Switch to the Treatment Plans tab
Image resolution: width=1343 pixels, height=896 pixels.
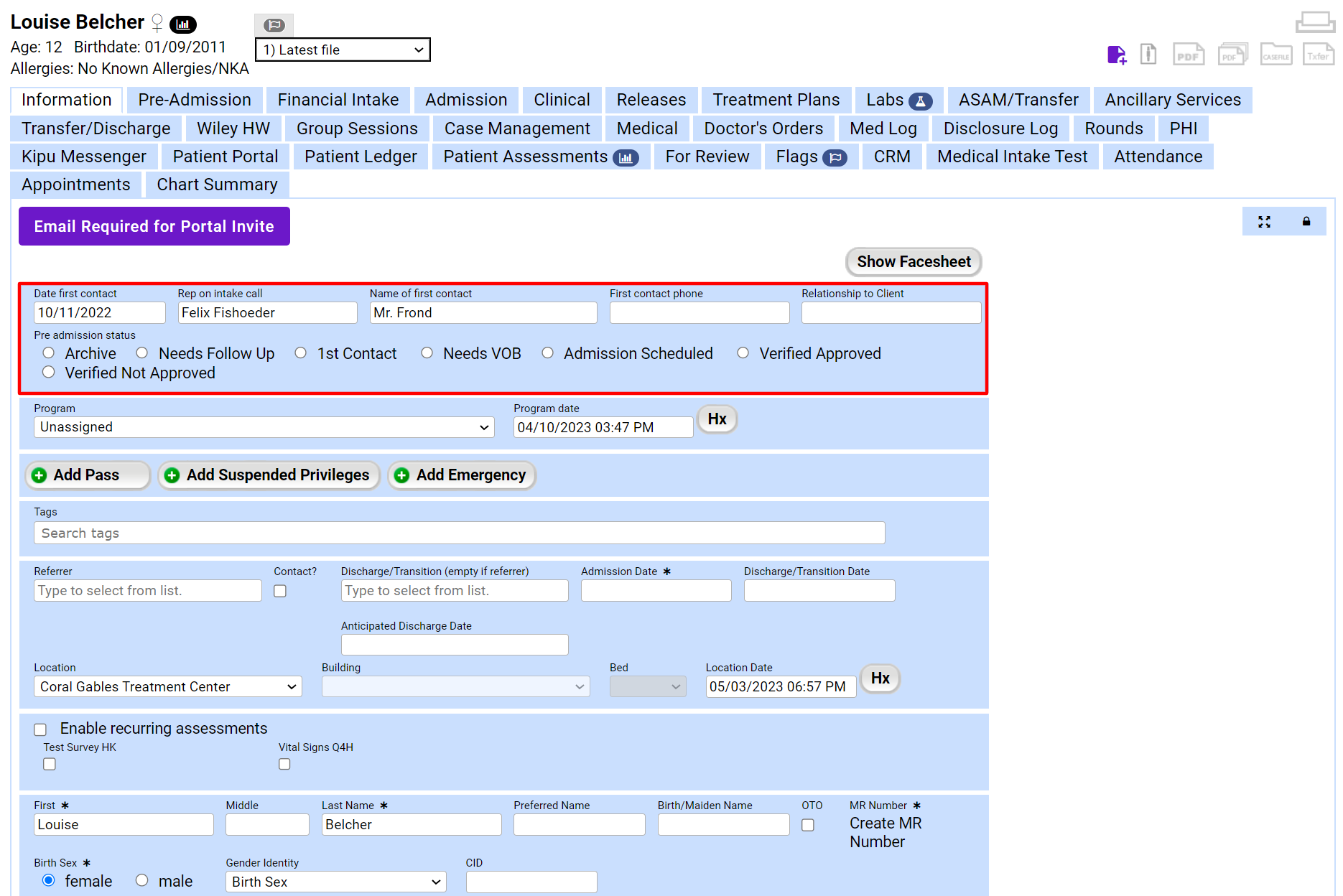[x=776, y=100]
